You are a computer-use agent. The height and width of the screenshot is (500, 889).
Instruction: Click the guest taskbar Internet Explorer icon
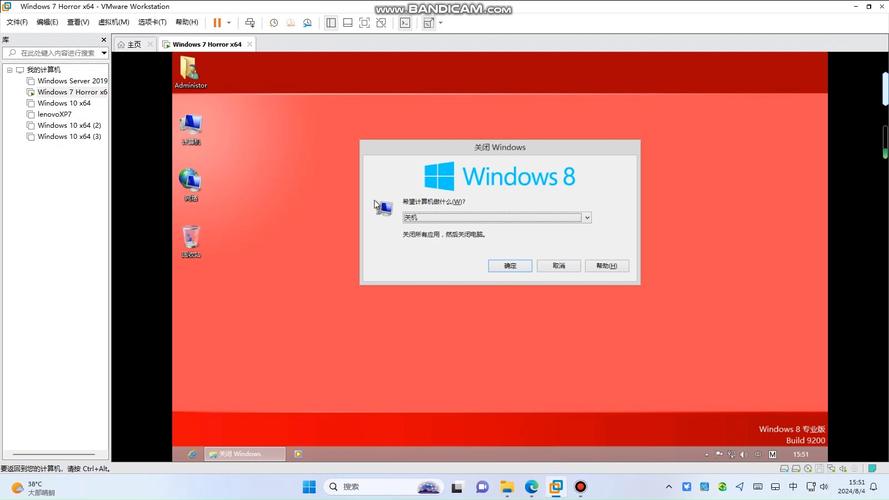tap(192, 454)
